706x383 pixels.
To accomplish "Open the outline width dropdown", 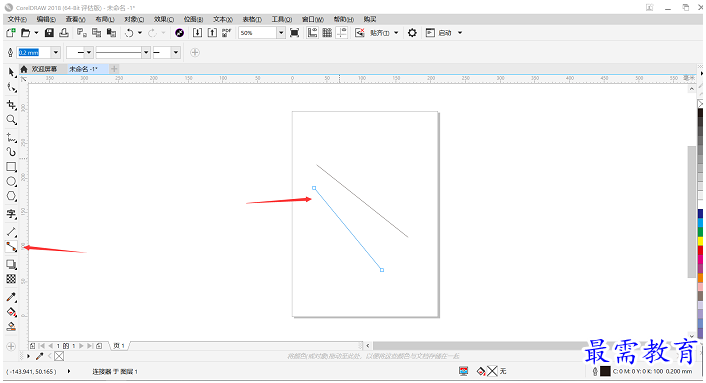I will [x=56, y=53].
